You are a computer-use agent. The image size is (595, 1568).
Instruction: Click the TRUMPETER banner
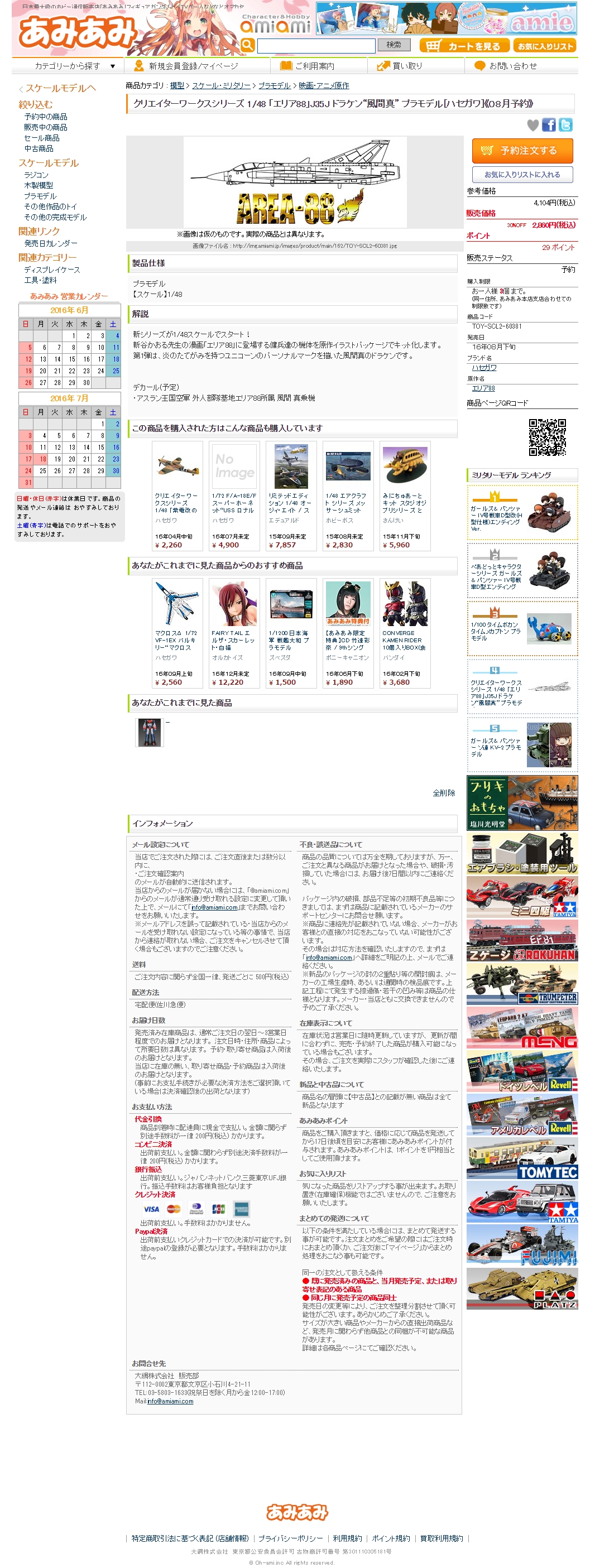tap(522, 984)
